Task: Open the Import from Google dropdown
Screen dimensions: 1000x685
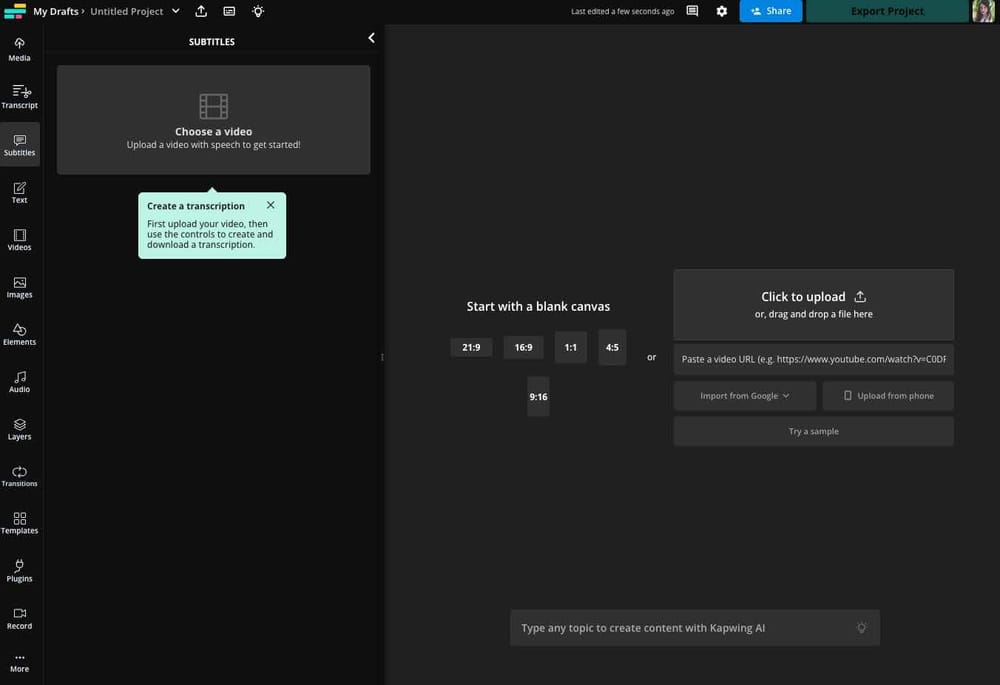Action: (x=744, y=395)
